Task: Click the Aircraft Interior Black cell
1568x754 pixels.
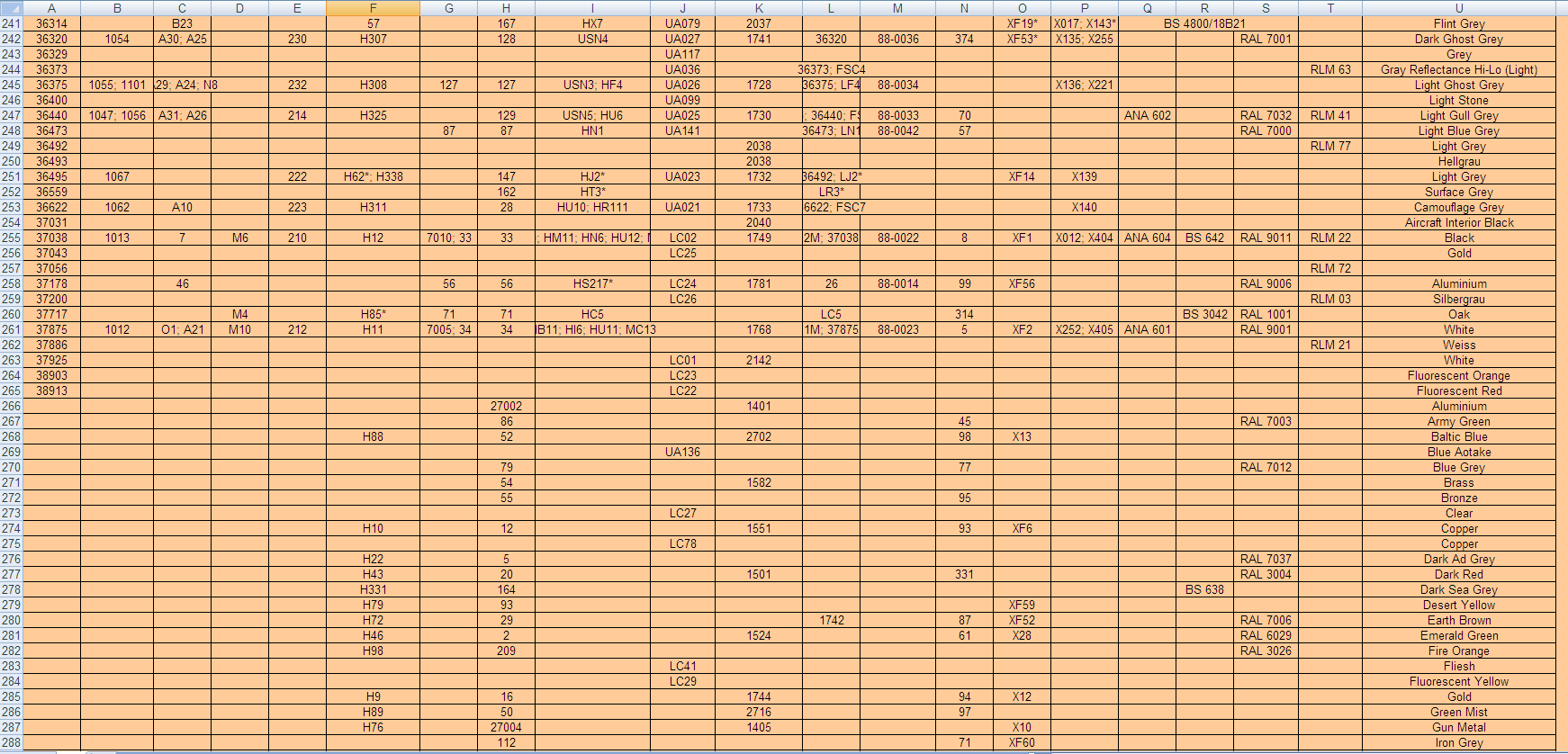Action: [1458, 223]
